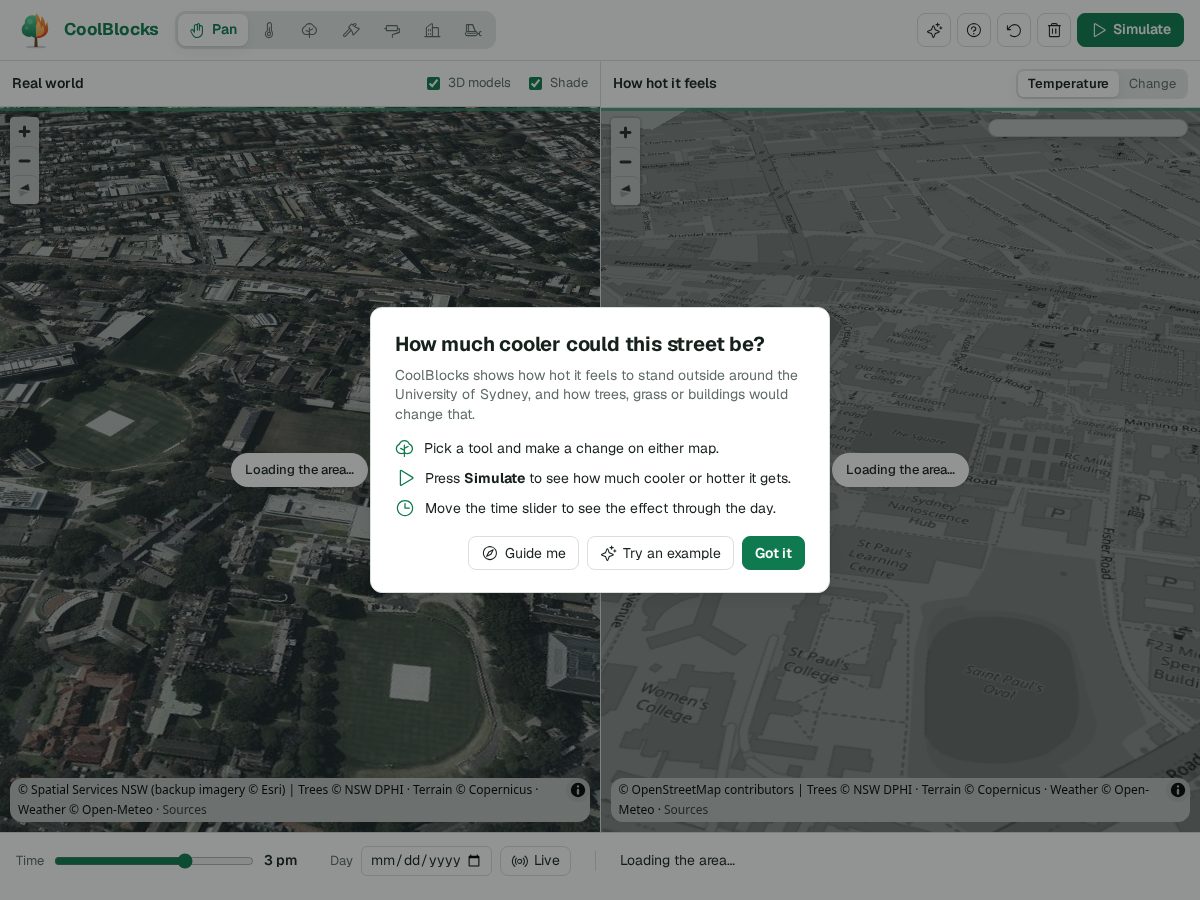
Task: Select the axe tool
Action: point(351,30)
